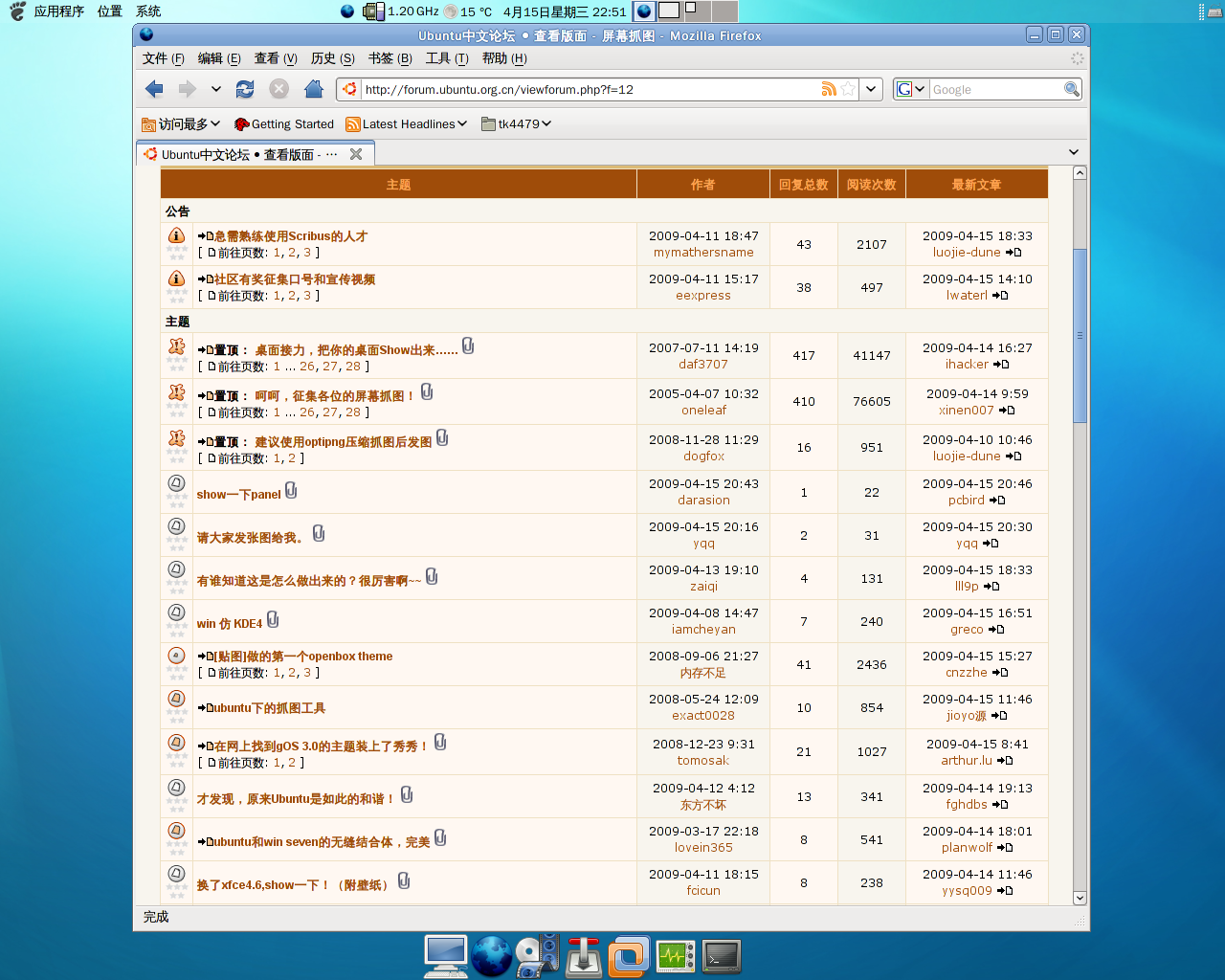The height and width of the screenshot is (980, 1225).
Task: Open author profile dogfox
Action: [703, 457]
